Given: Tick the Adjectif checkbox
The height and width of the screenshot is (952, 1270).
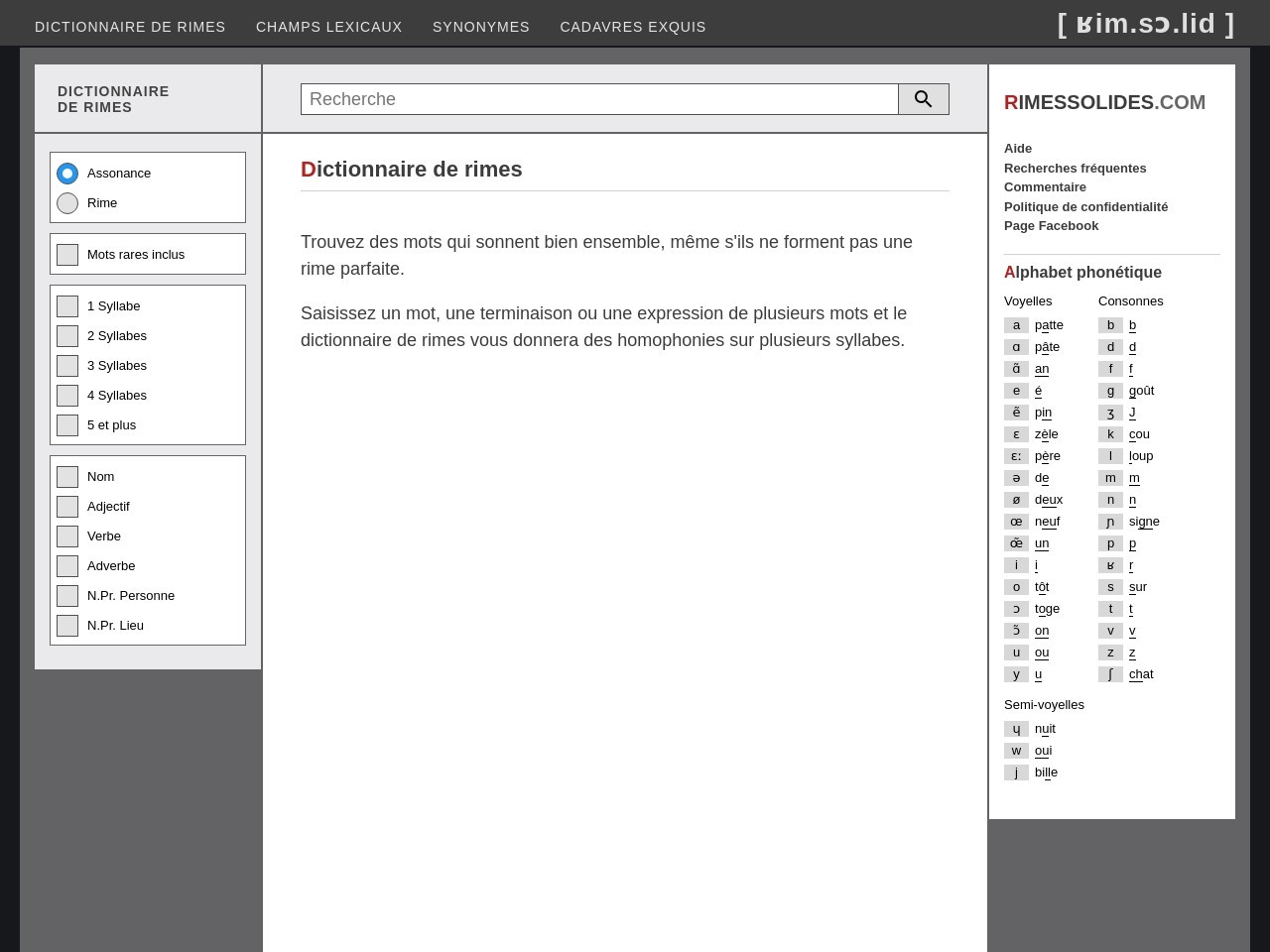Looking at the screenshot, I should click(x=67, y=507).
